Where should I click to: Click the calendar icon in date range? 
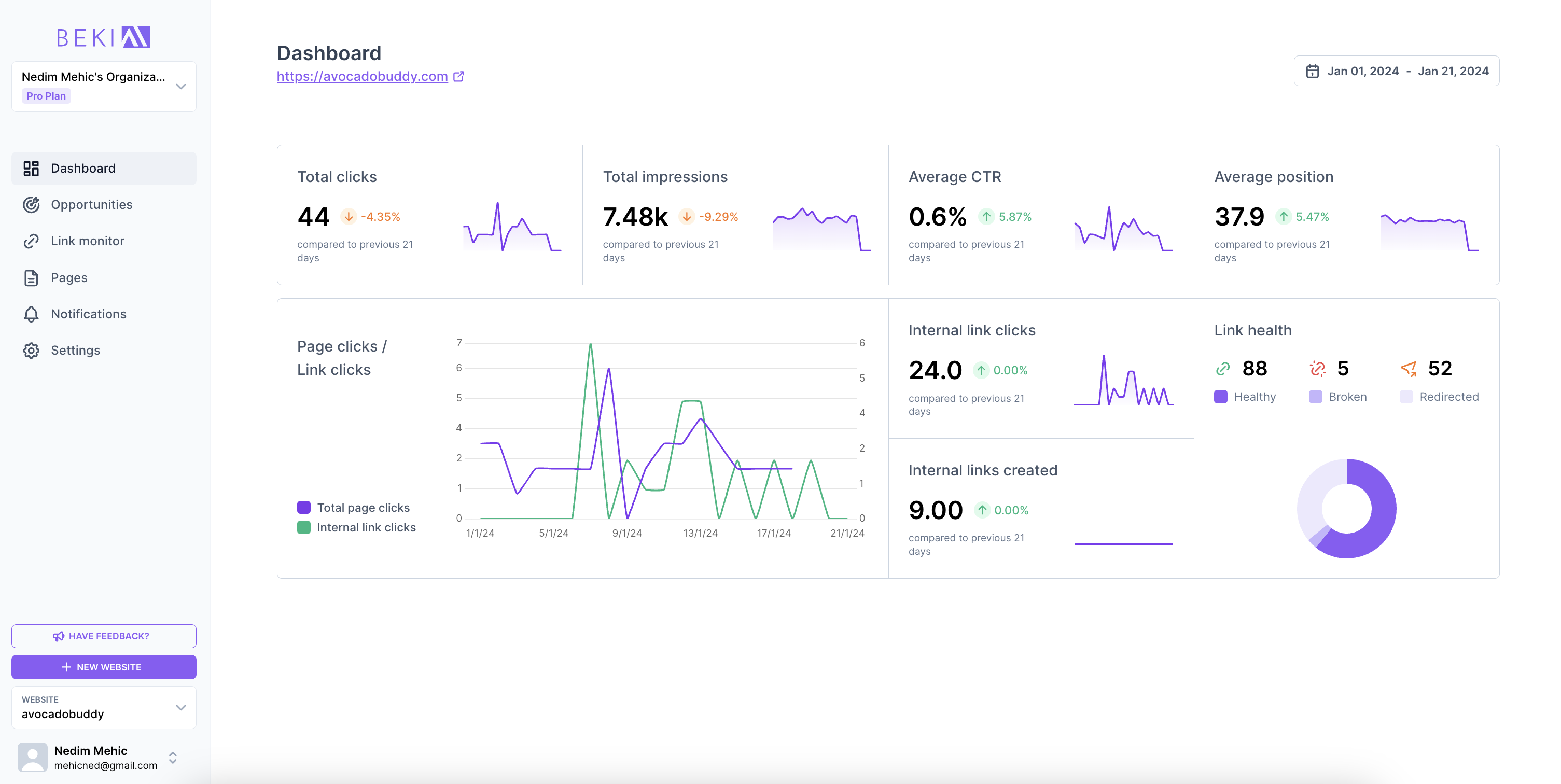[x=1312, y=72]
